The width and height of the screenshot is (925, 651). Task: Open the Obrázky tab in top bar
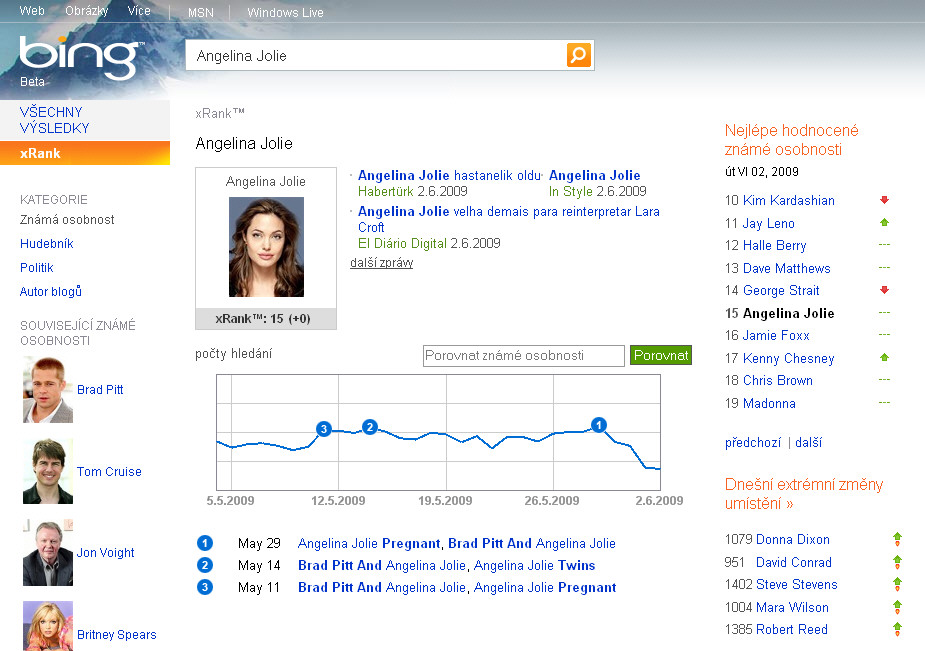[x=87, y=11]
